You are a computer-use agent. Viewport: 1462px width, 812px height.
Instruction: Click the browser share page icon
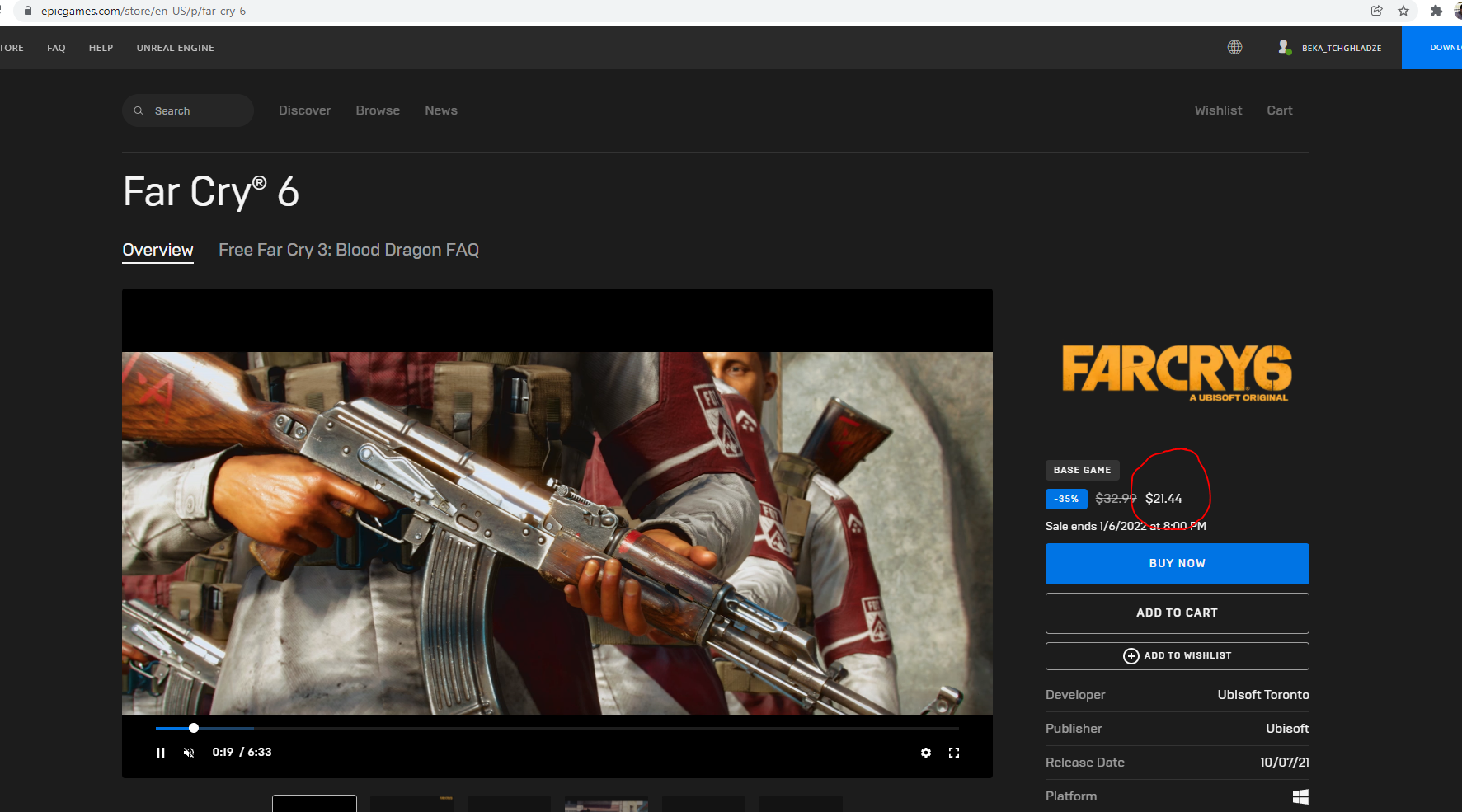(x=1377, y=11)
